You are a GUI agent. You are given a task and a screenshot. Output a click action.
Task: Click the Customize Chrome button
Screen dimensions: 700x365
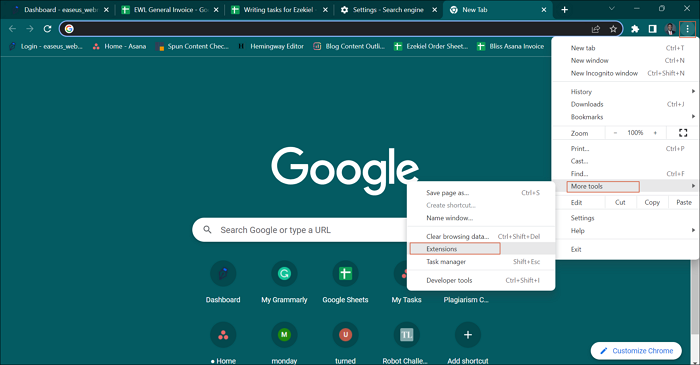point(636,351)
